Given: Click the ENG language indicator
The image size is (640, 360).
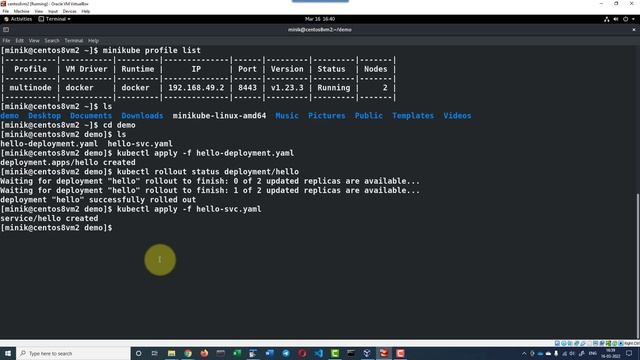Looking at the screenshot, I should pyautogui.click(x=593, y=353).
